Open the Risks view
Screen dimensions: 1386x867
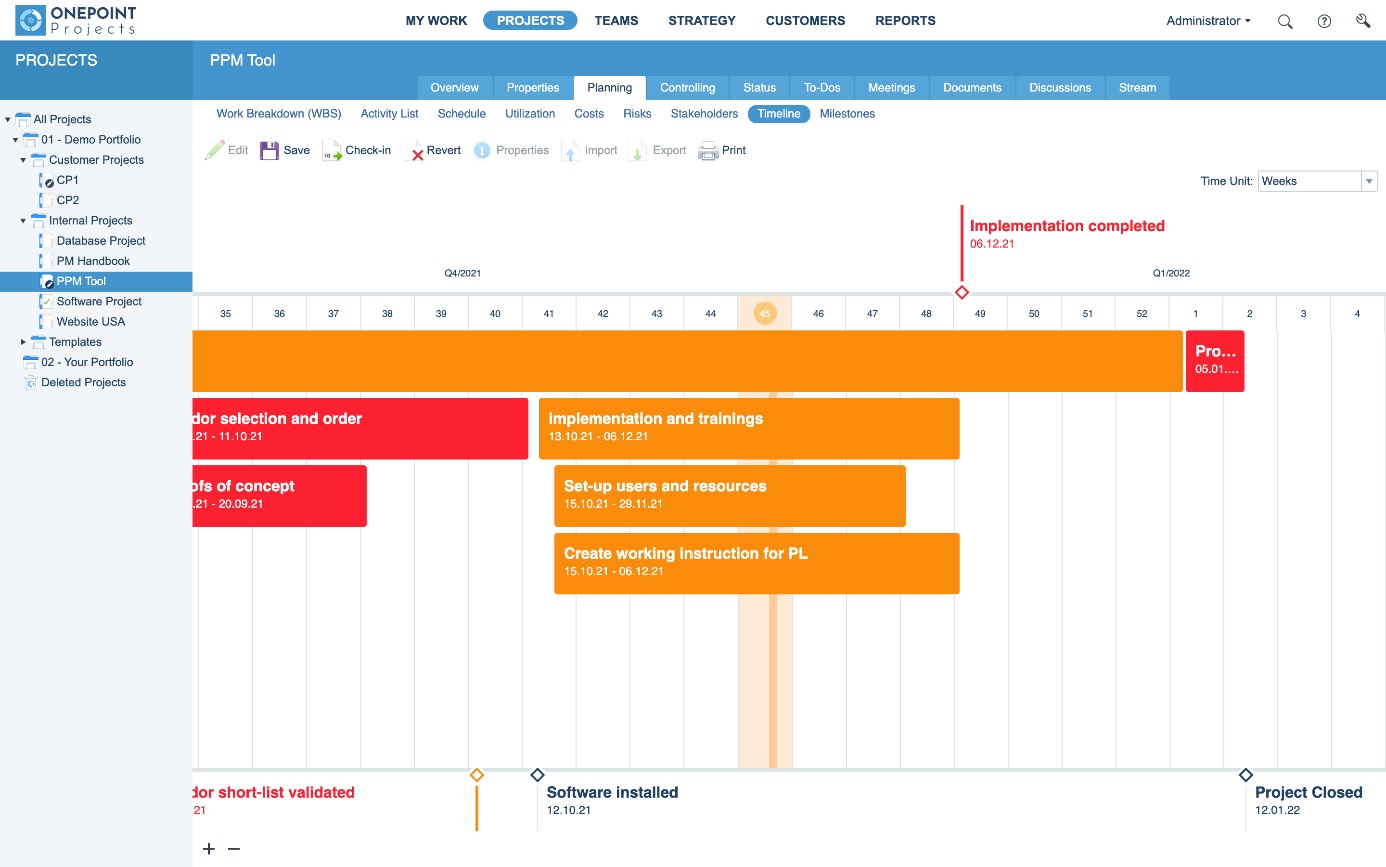click(x=637, y=114)
